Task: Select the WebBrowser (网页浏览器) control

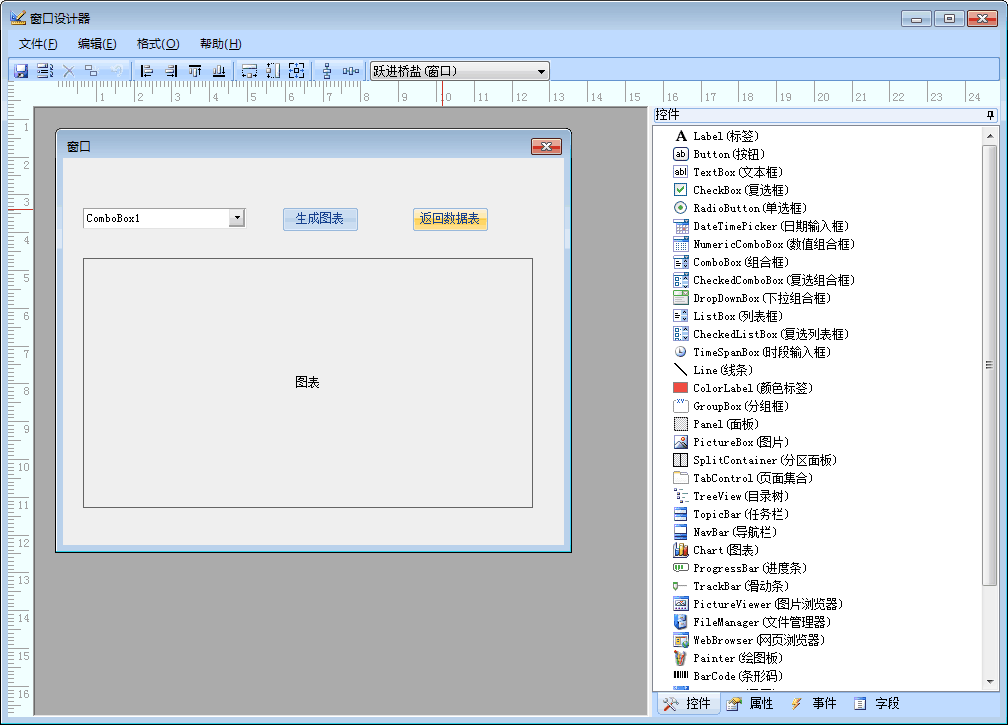Action: [749, 640]
